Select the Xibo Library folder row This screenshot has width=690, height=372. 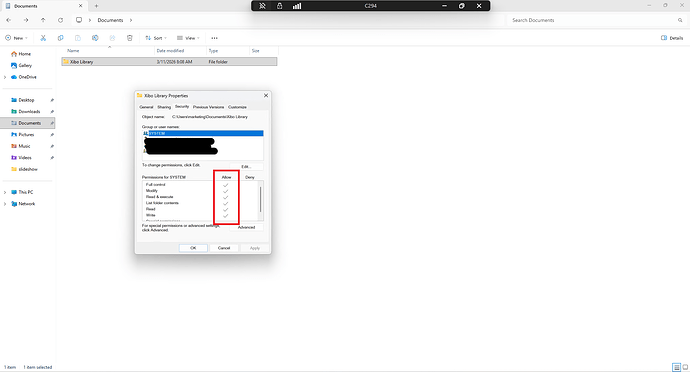tap(169, 62)
